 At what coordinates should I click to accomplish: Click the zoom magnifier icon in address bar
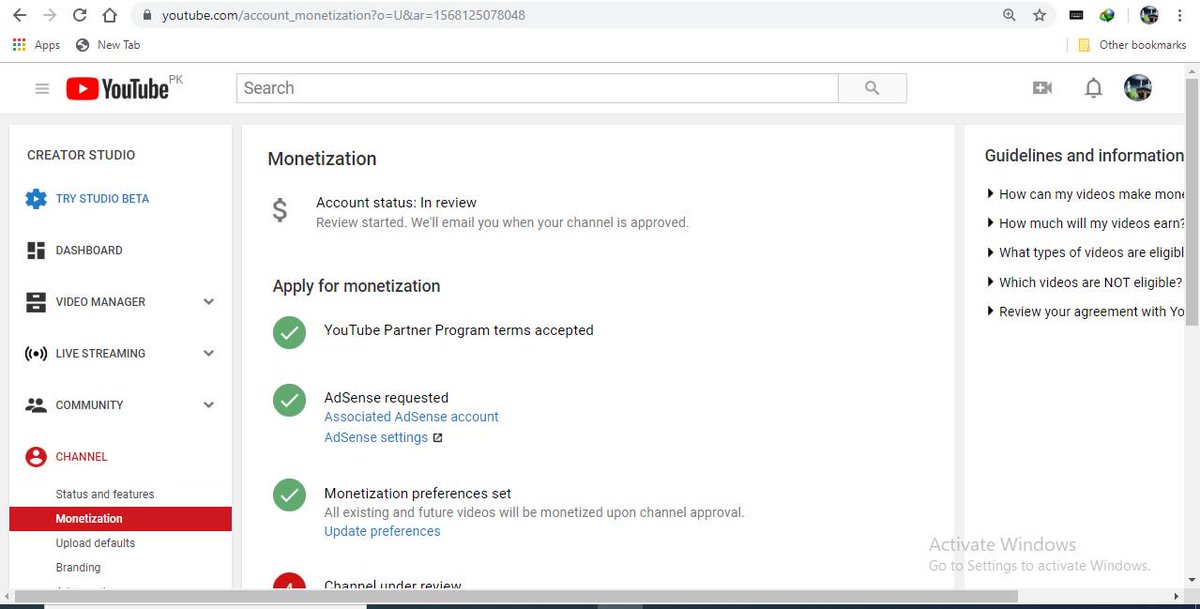tap(1009, 15)
